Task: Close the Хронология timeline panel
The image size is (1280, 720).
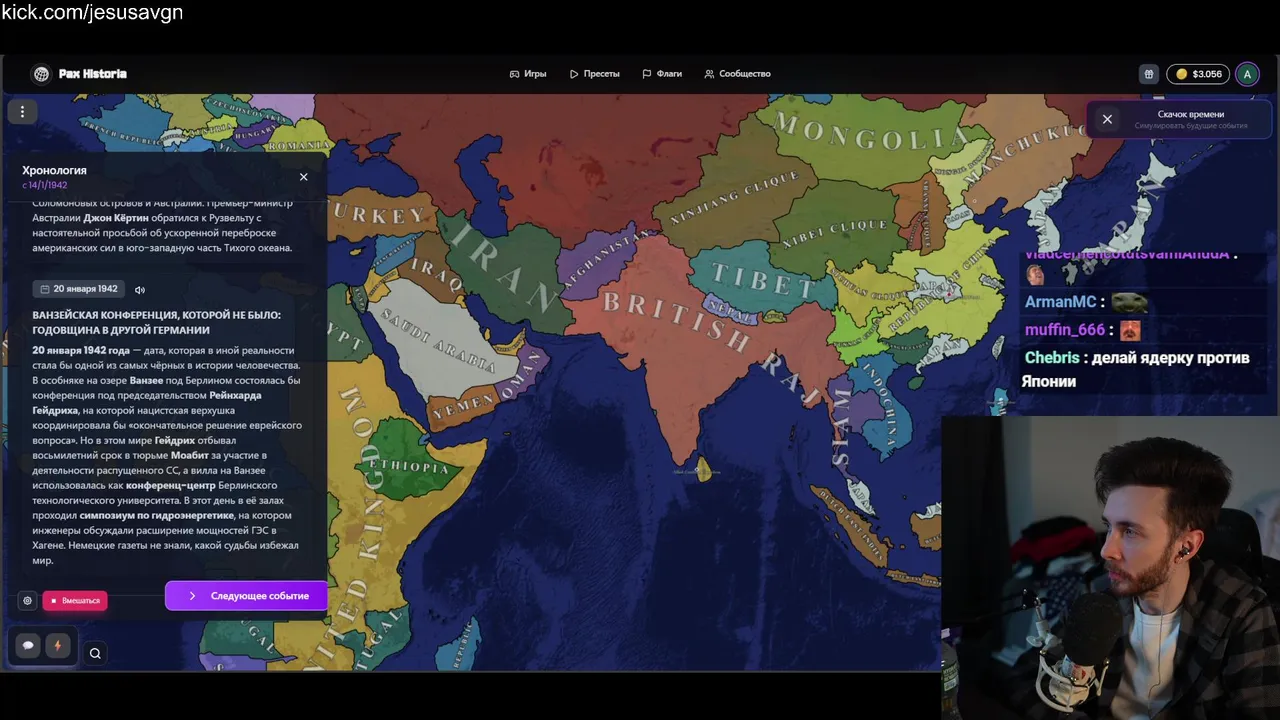Action: click(x=304, y=177)
